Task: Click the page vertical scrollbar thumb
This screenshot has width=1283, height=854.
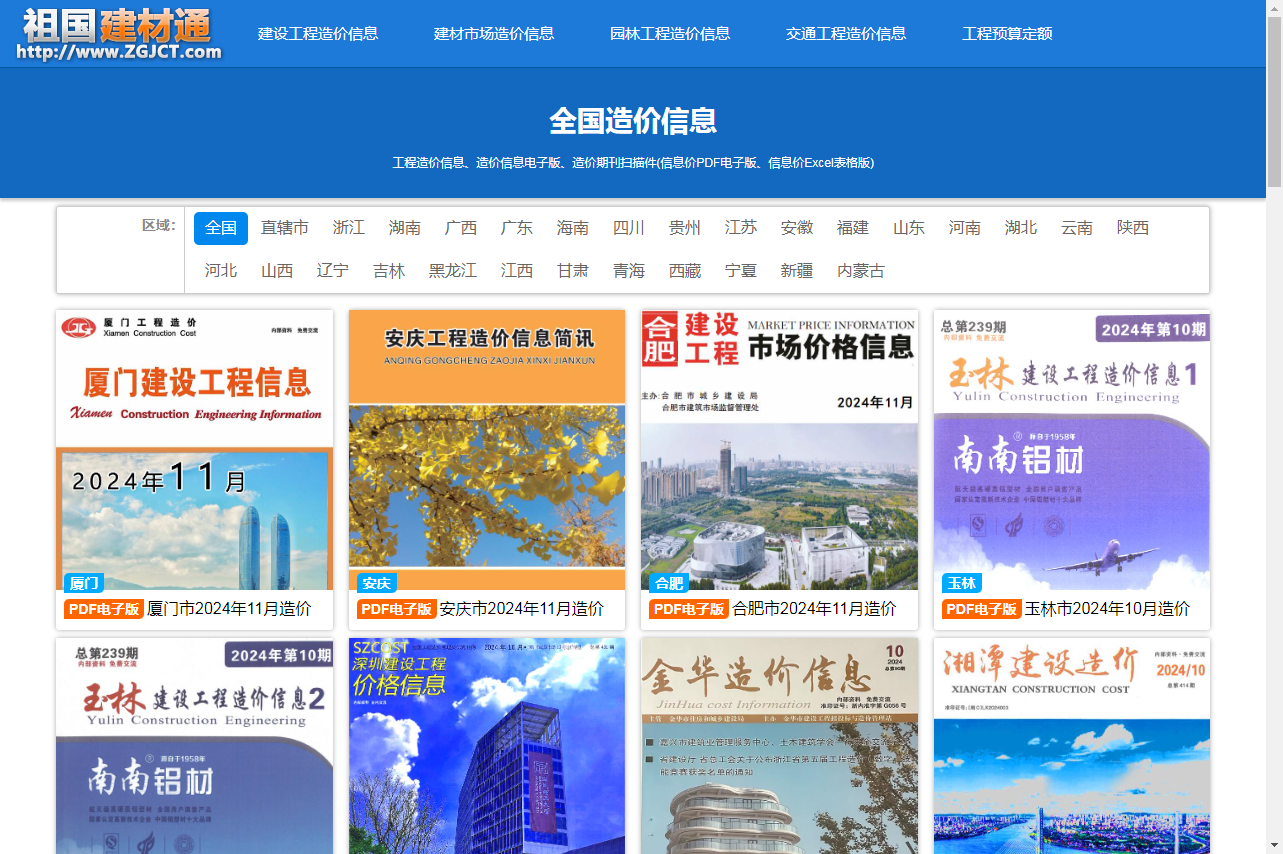Action: pos(1274,100)
